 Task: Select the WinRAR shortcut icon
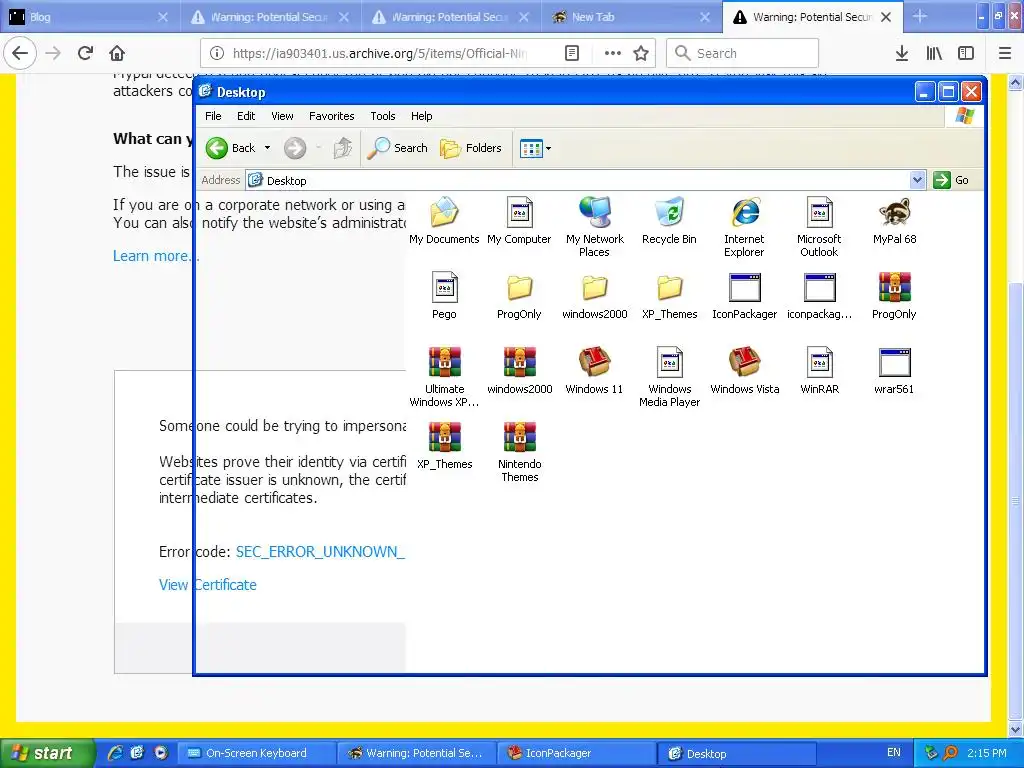point(819,362)
